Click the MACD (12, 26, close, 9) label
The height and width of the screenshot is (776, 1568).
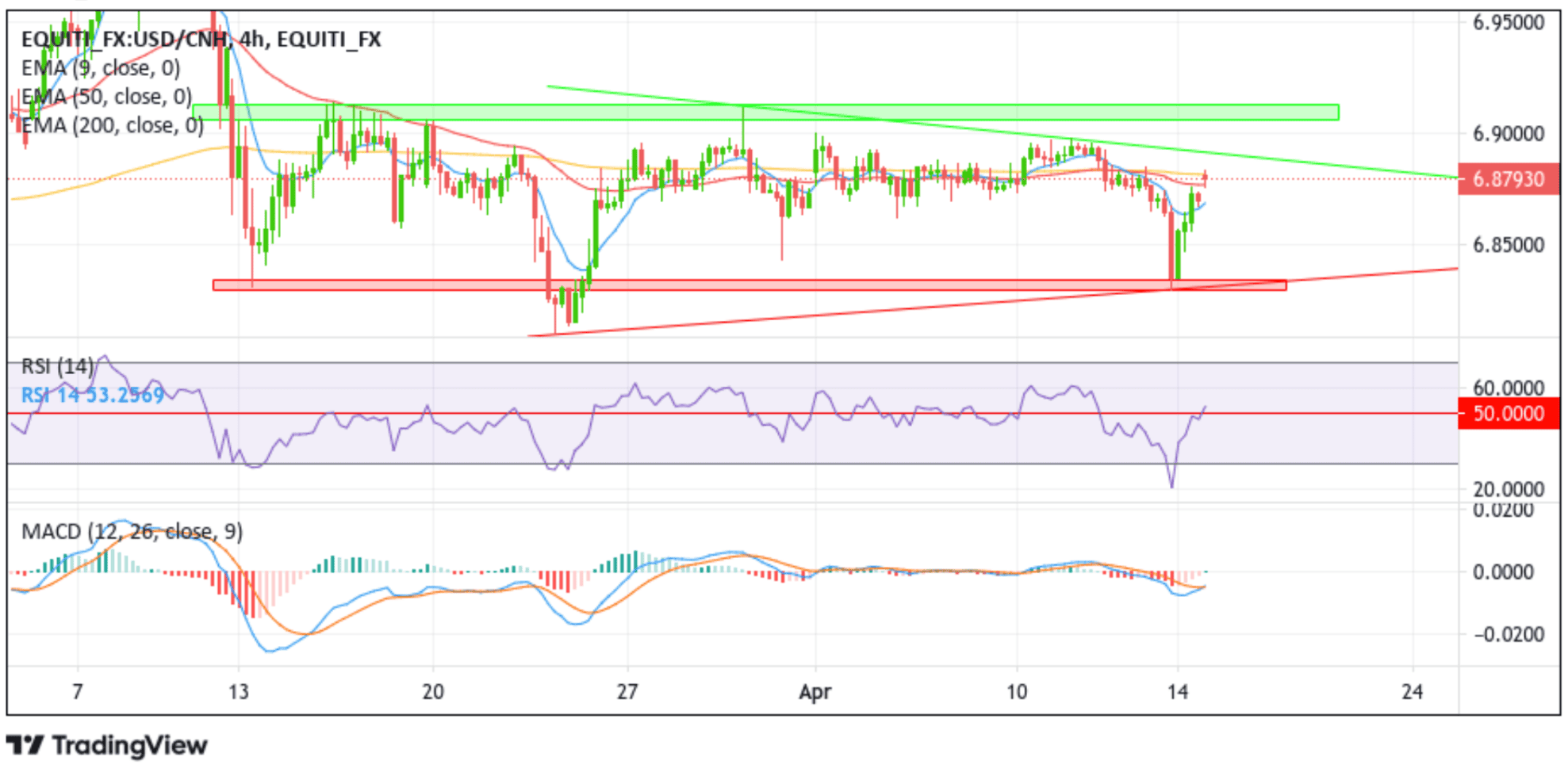coord(132,531)
